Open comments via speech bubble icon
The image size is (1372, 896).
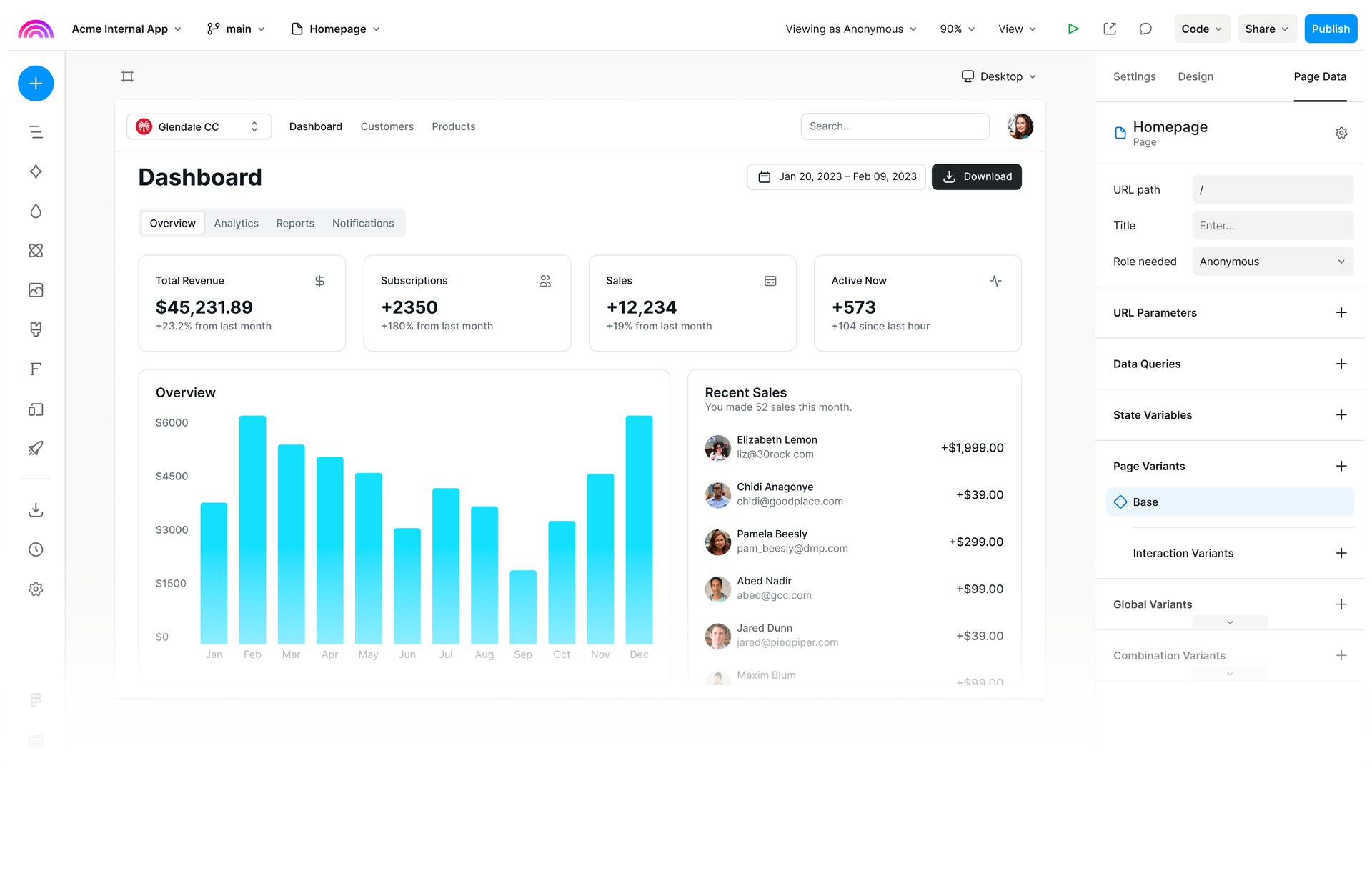click(1145, 29)
